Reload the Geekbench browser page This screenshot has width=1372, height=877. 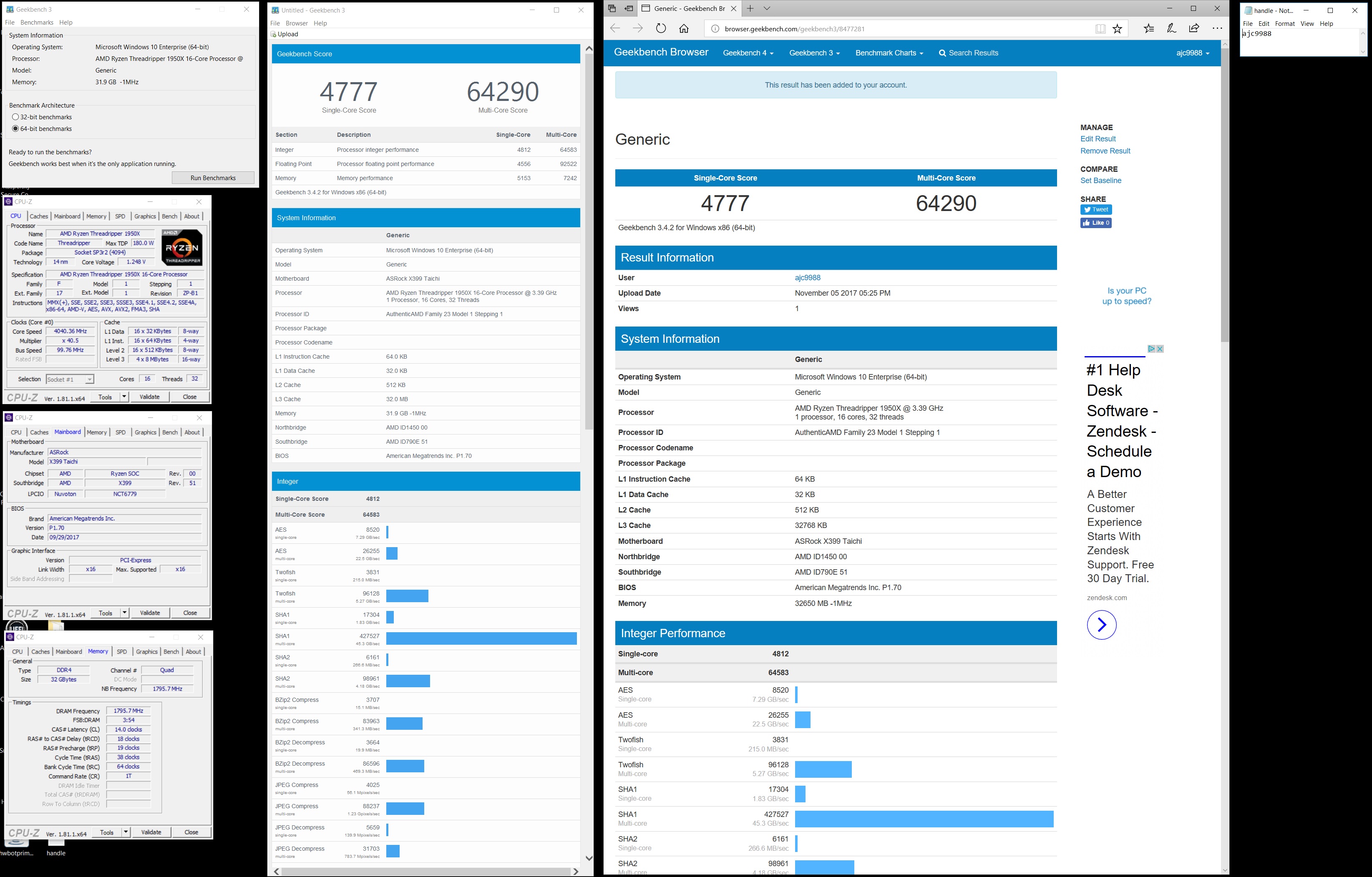661,28
